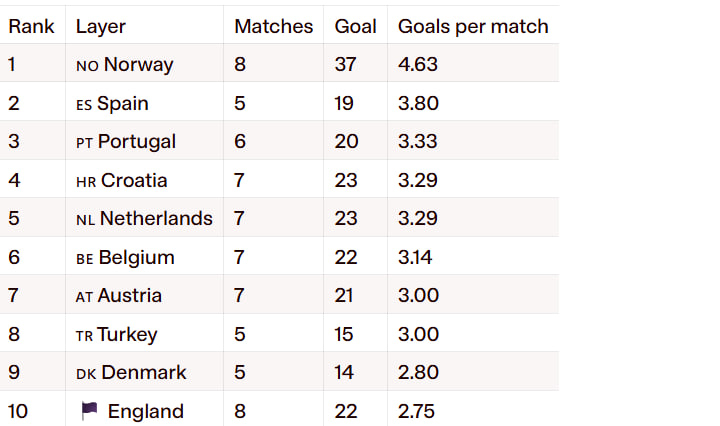Click Norway's goal count of 37

click(x=347, y=65)
